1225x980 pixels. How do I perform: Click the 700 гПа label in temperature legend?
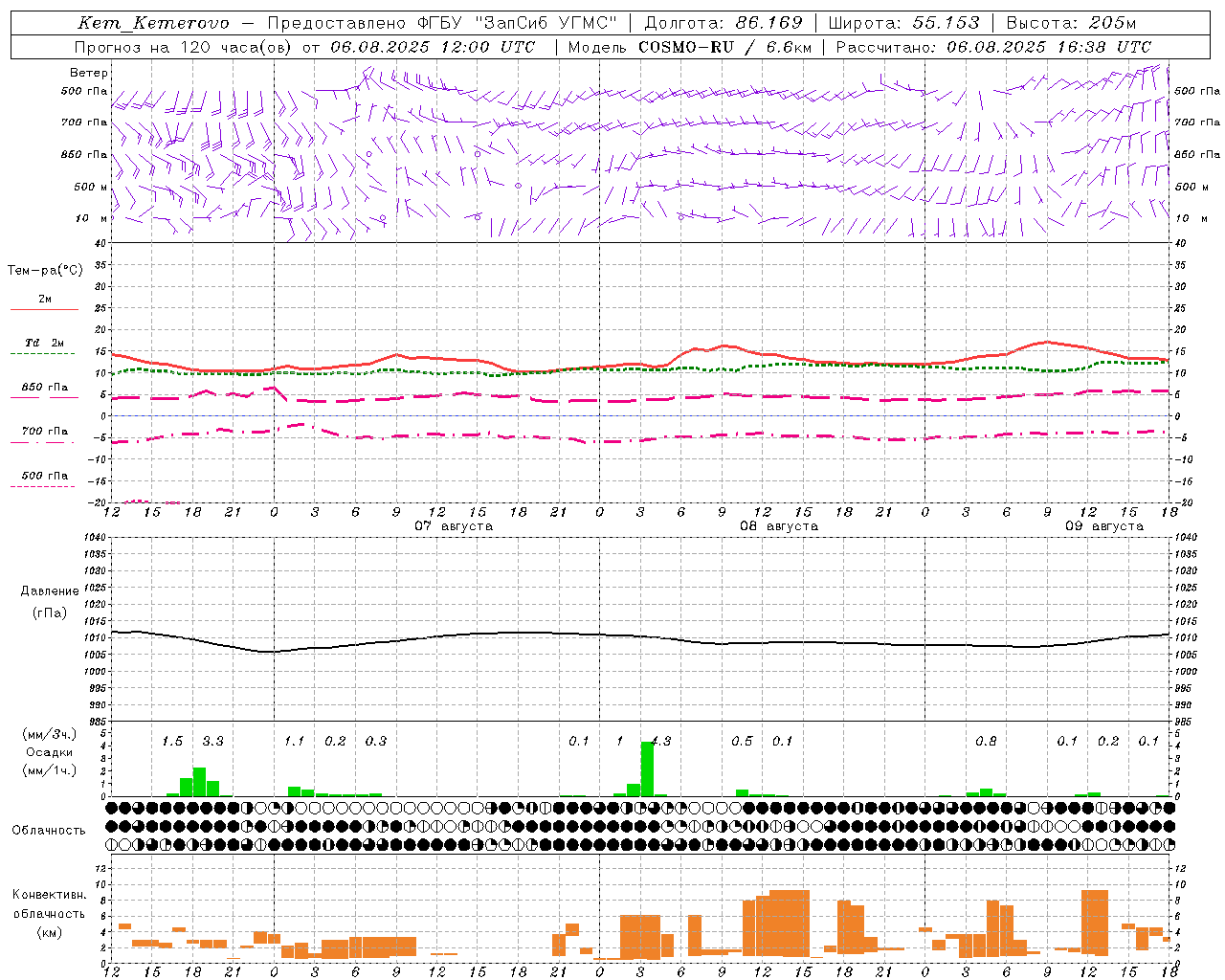point(45,431)
